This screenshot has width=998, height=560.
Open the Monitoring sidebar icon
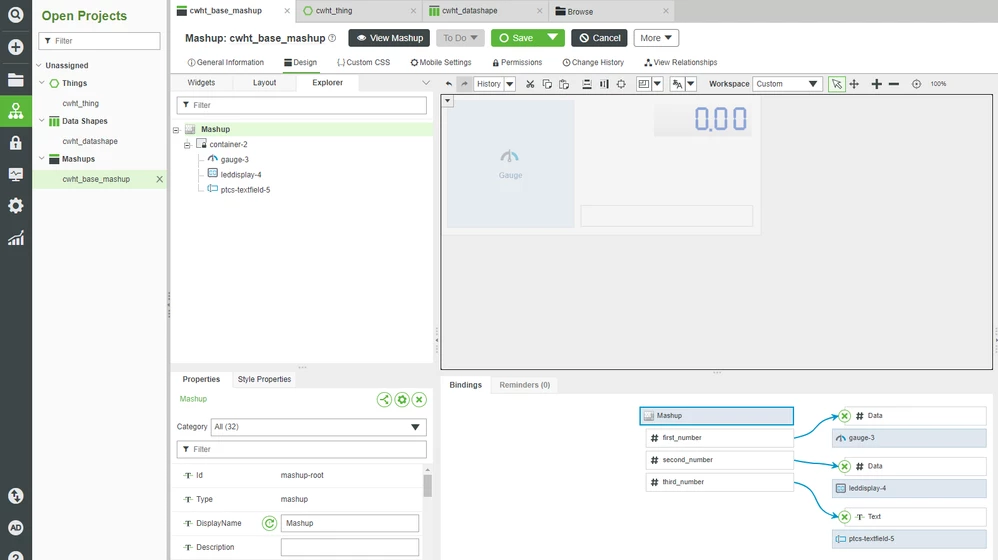point(15,174)
